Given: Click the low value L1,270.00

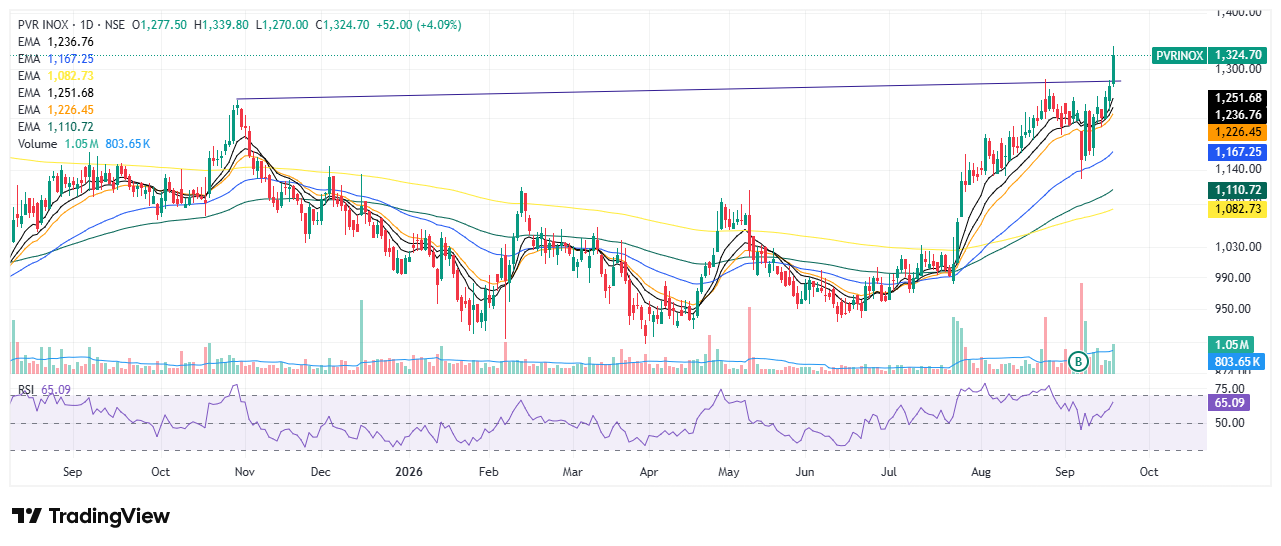Looking at the screenshot, I should (x=281, y=23).
